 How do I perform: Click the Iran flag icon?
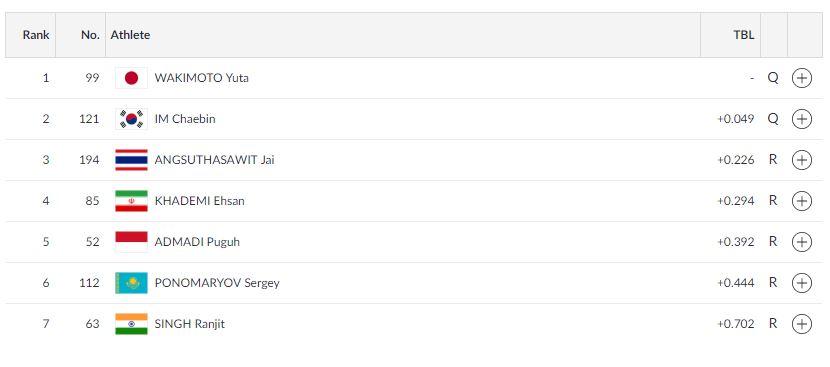click(131, 201)
